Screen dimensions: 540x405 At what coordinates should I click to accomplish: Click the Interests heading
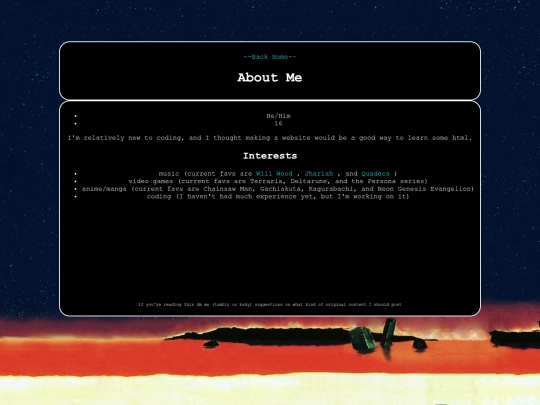[x=270, y=156]
